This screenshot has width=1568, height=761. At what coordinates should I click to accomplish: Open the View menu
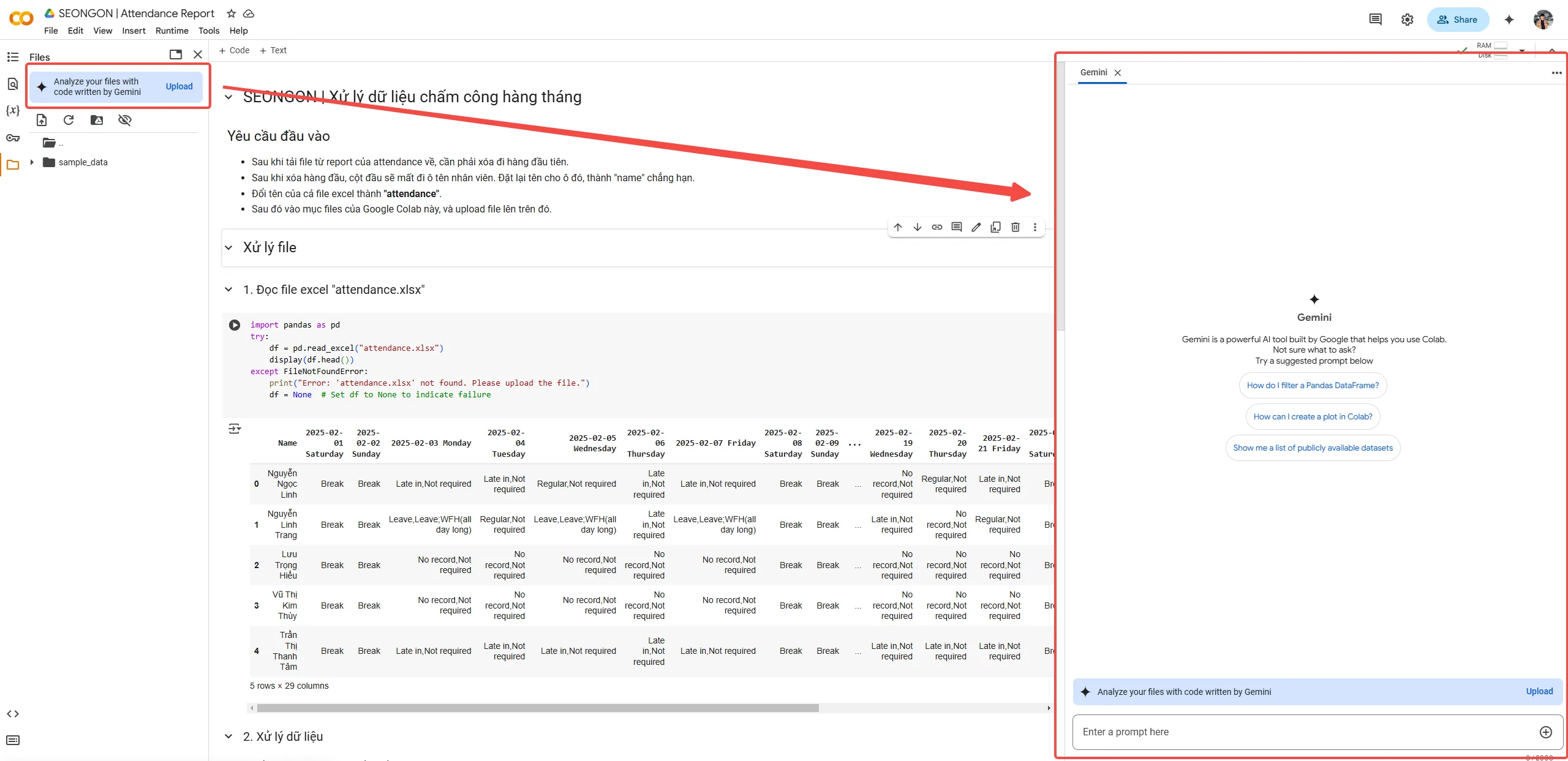(102, 31)
